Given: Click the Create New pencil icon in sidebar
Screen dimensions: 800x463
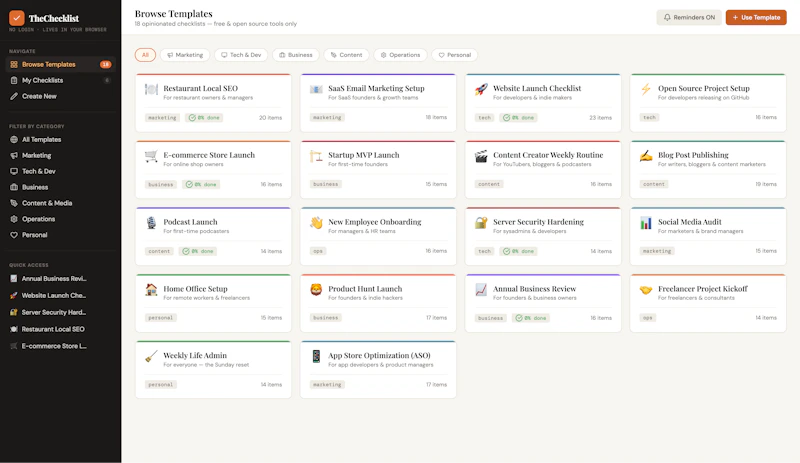Looking at the screenshot, I should [x=14, y=96].
